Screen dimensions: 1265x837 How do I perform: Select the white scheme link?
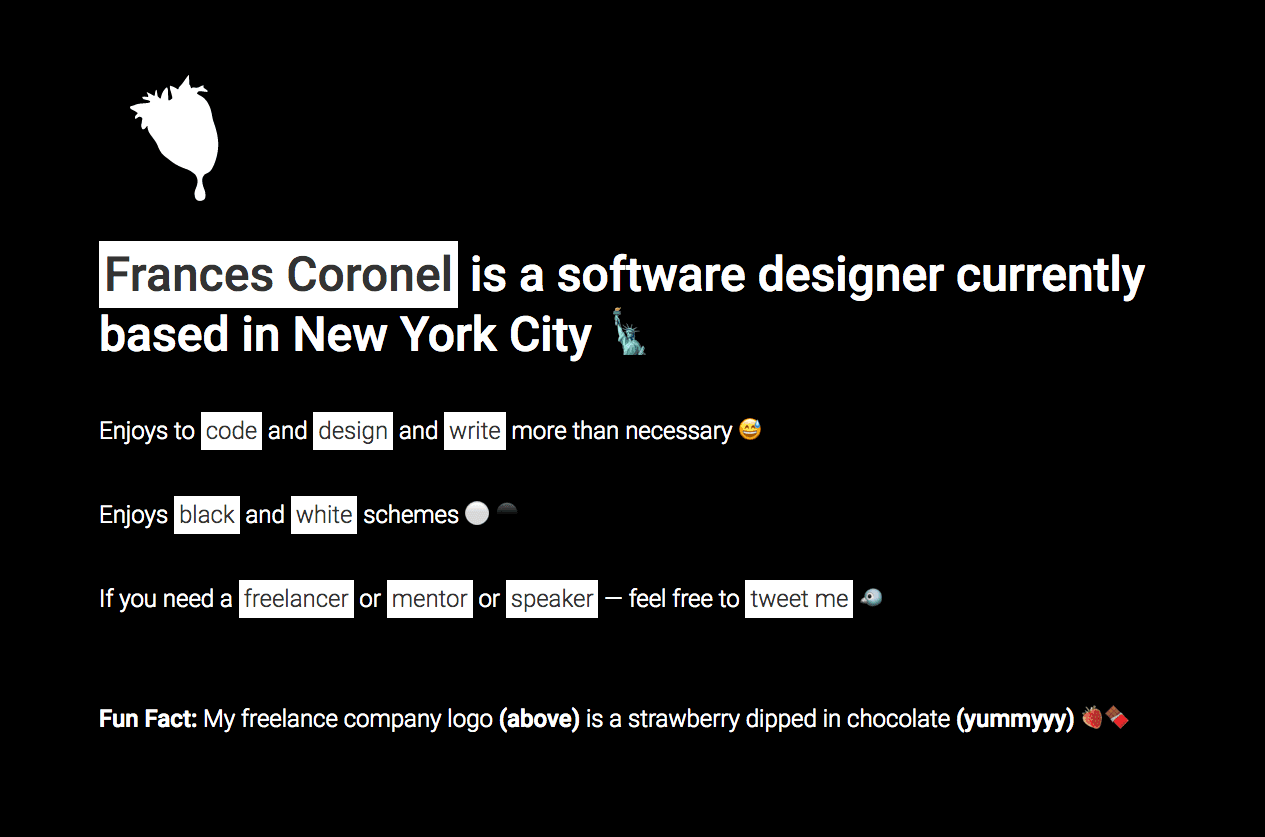point(324,515)
